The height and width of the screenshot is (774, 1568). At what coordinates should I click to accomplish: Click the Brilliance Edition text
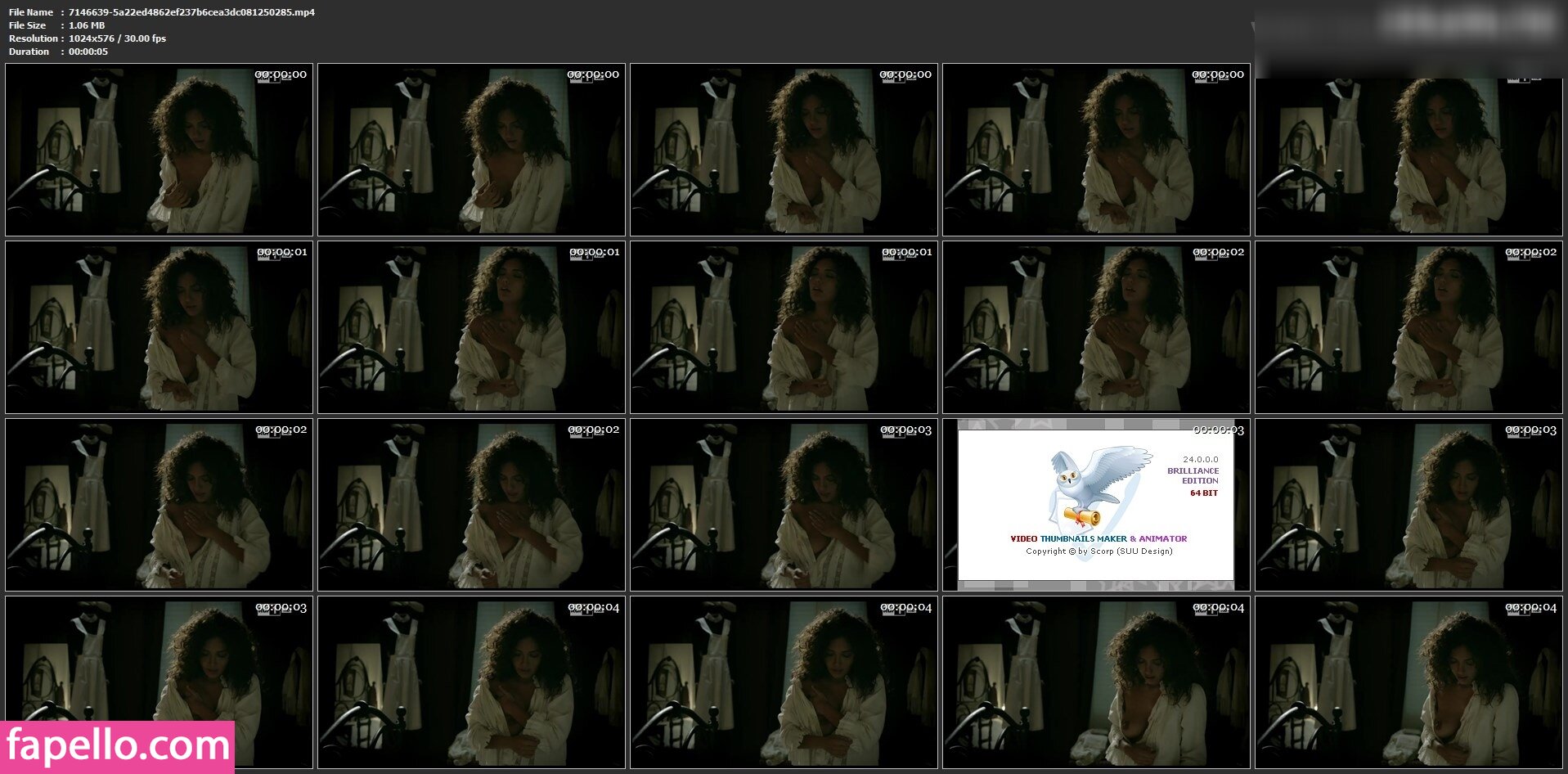(1193, 475)
